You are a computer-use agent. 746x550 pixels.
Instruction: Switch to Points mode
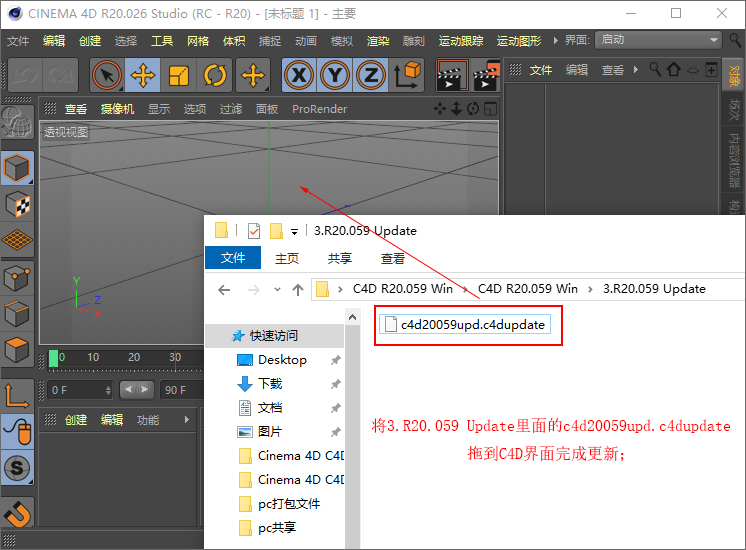(x=17, y=278)
